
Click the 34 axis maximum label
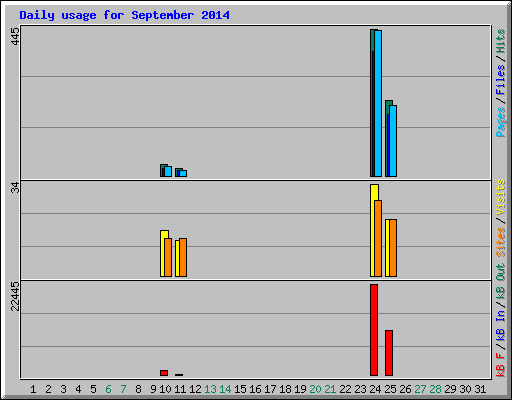[15, 188]
